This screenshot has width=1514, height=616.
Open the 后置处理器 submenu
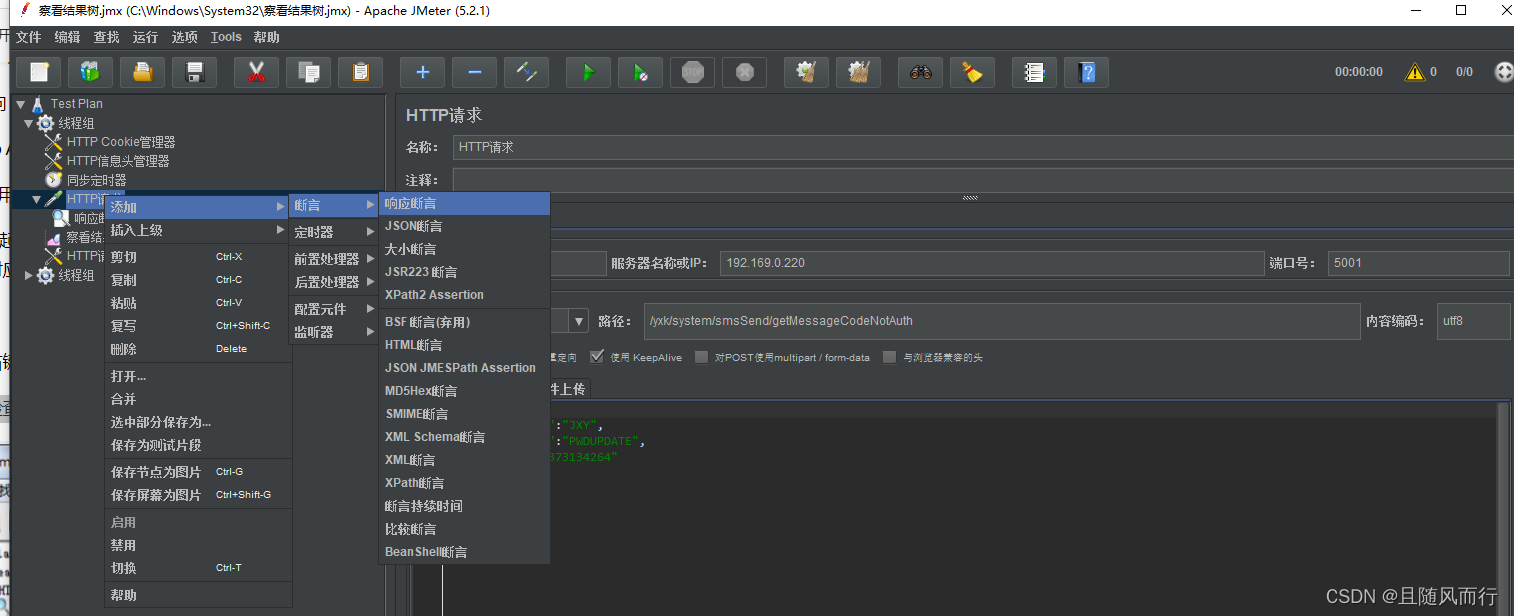tap(334, 282)
